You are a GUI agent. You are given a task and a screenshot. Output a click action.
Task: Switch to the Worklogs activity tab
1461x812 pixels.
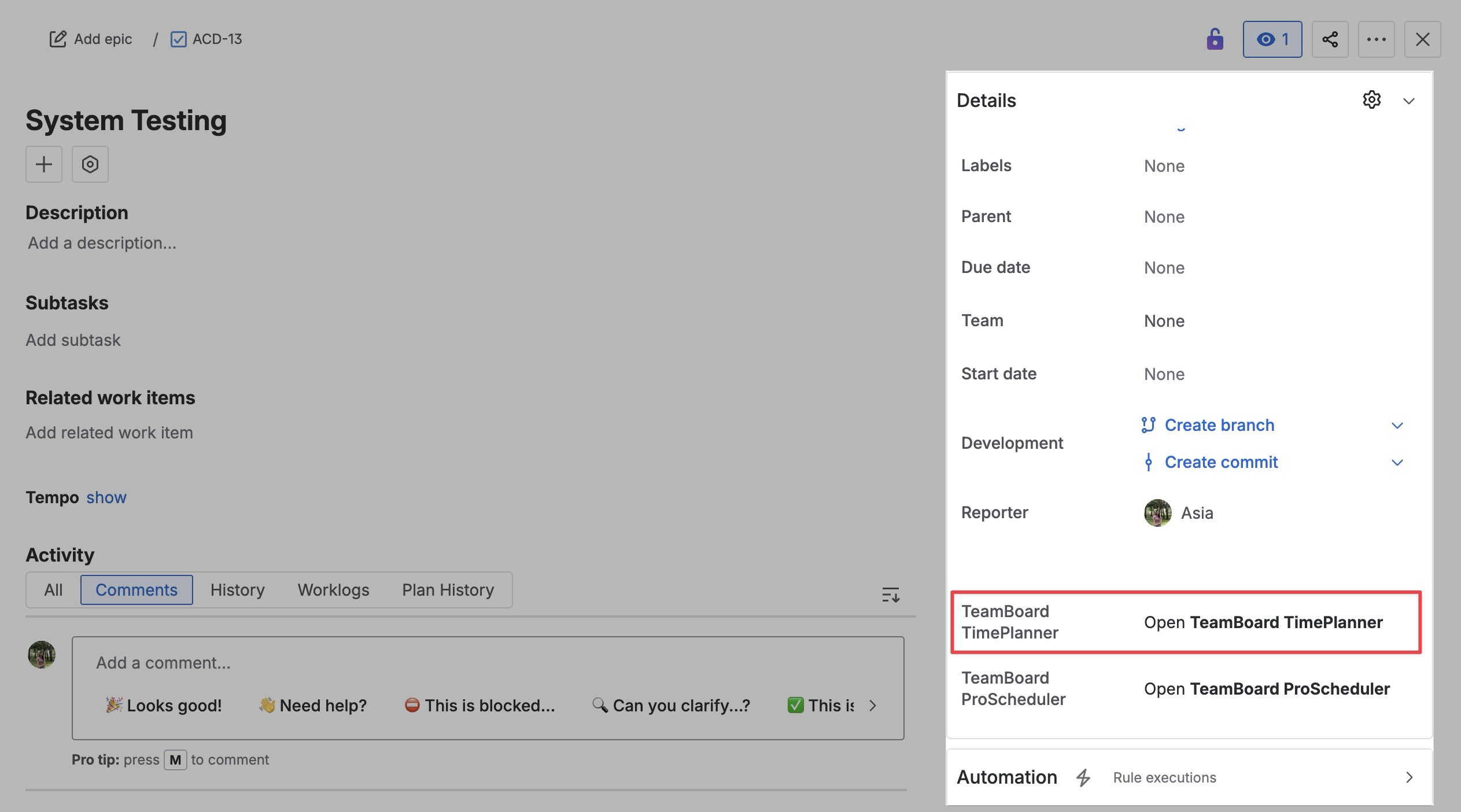click(333, 590)
